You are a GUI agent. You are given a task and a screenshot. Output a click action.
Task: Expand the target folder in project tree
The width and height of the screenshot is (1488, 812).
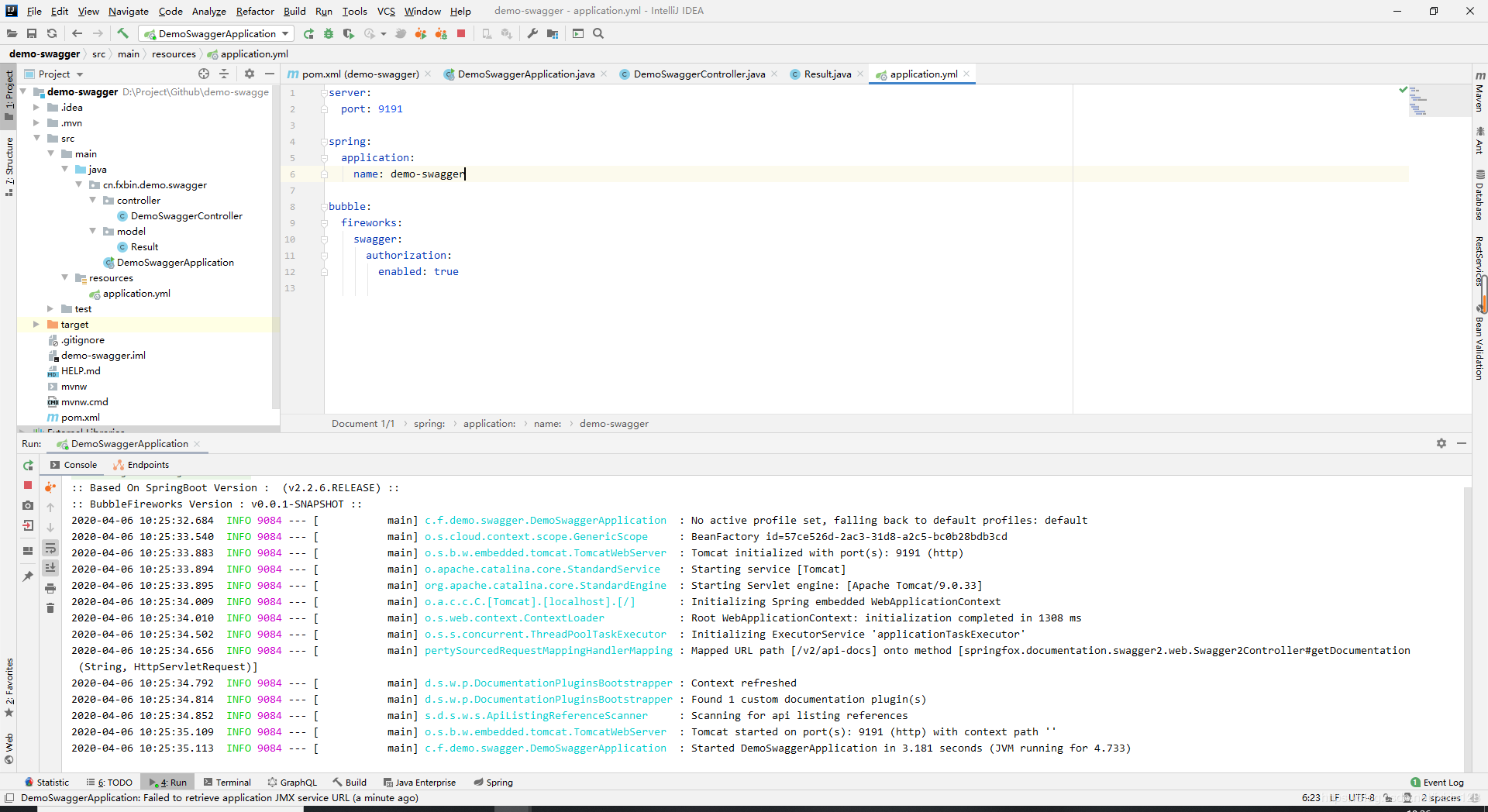click(x=36, y=325)
